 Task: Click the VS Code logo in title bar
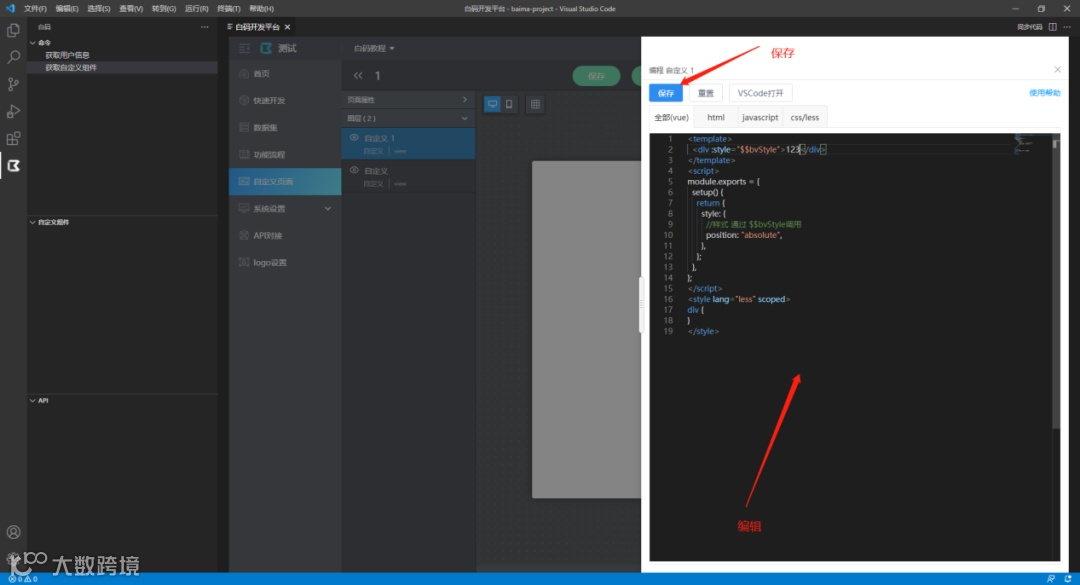(x=10, y=8)
